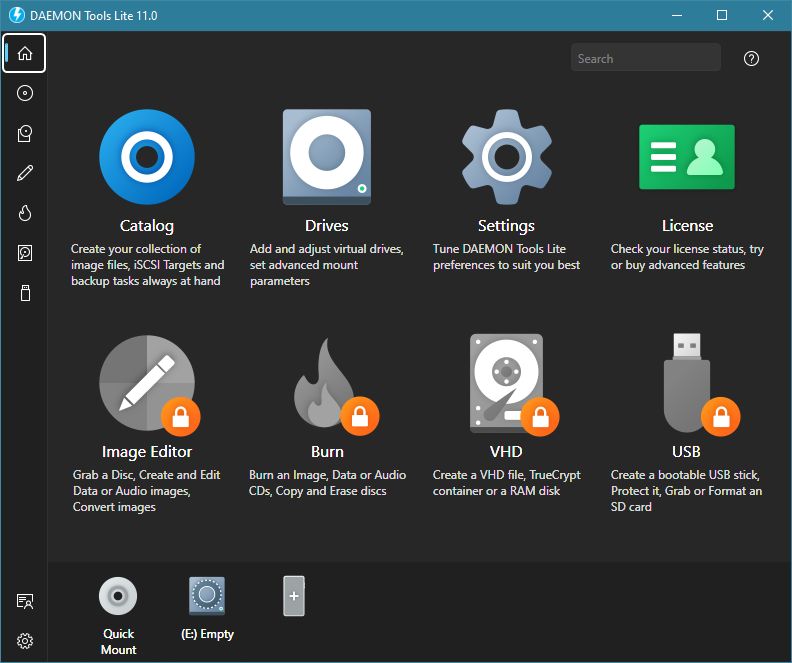Image resolution: width=792 pixels, height=663 pixels.
Task: Open the large Settings gear tile
Action: (507, 157)
